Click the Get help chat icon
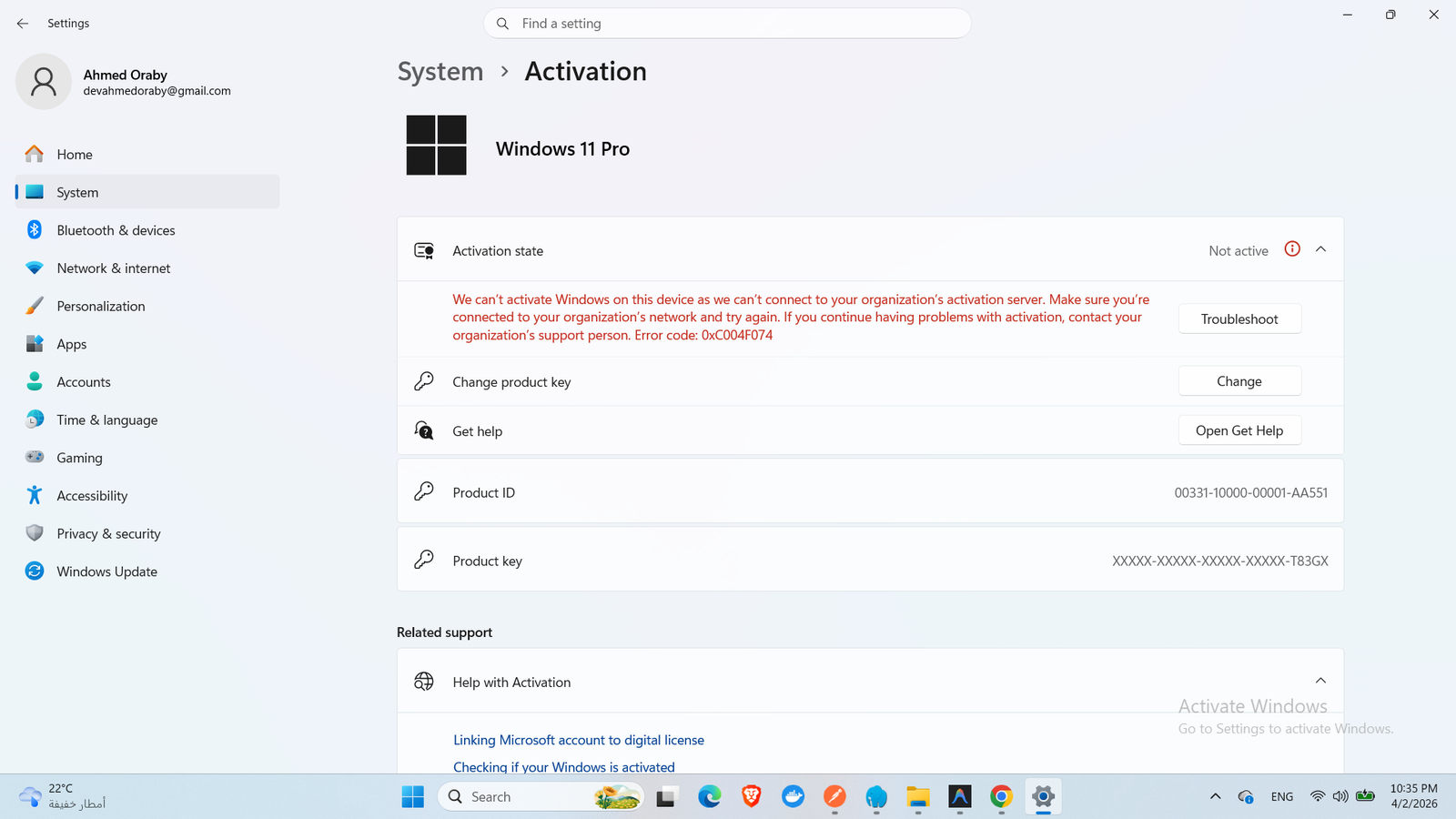Image resolution: width=1456 pixels, height=819 pixels. tap(424, 430)
